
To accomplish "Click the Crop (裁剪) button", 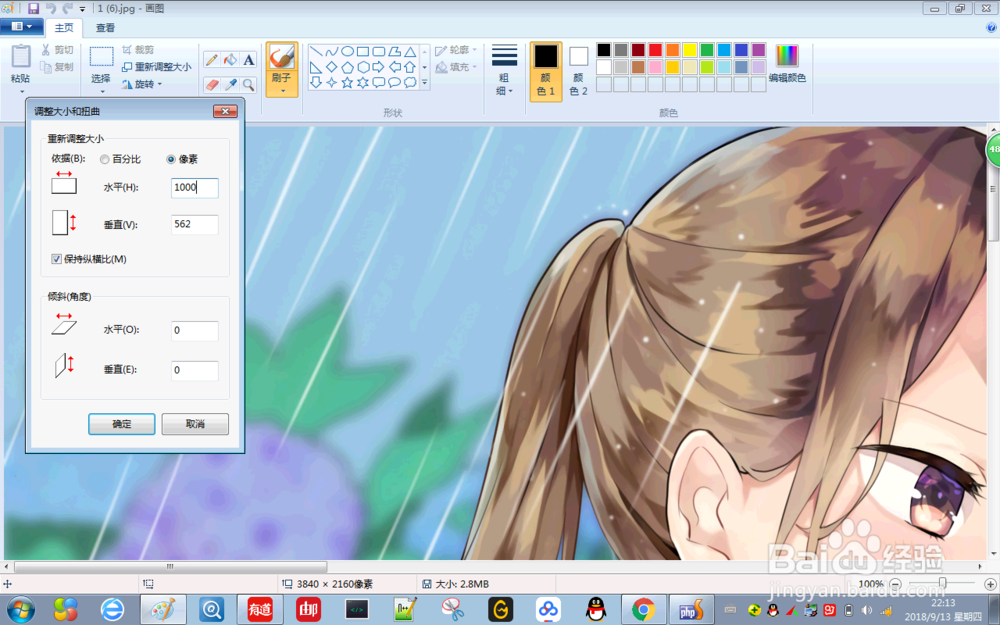I will tap(138, 50).
